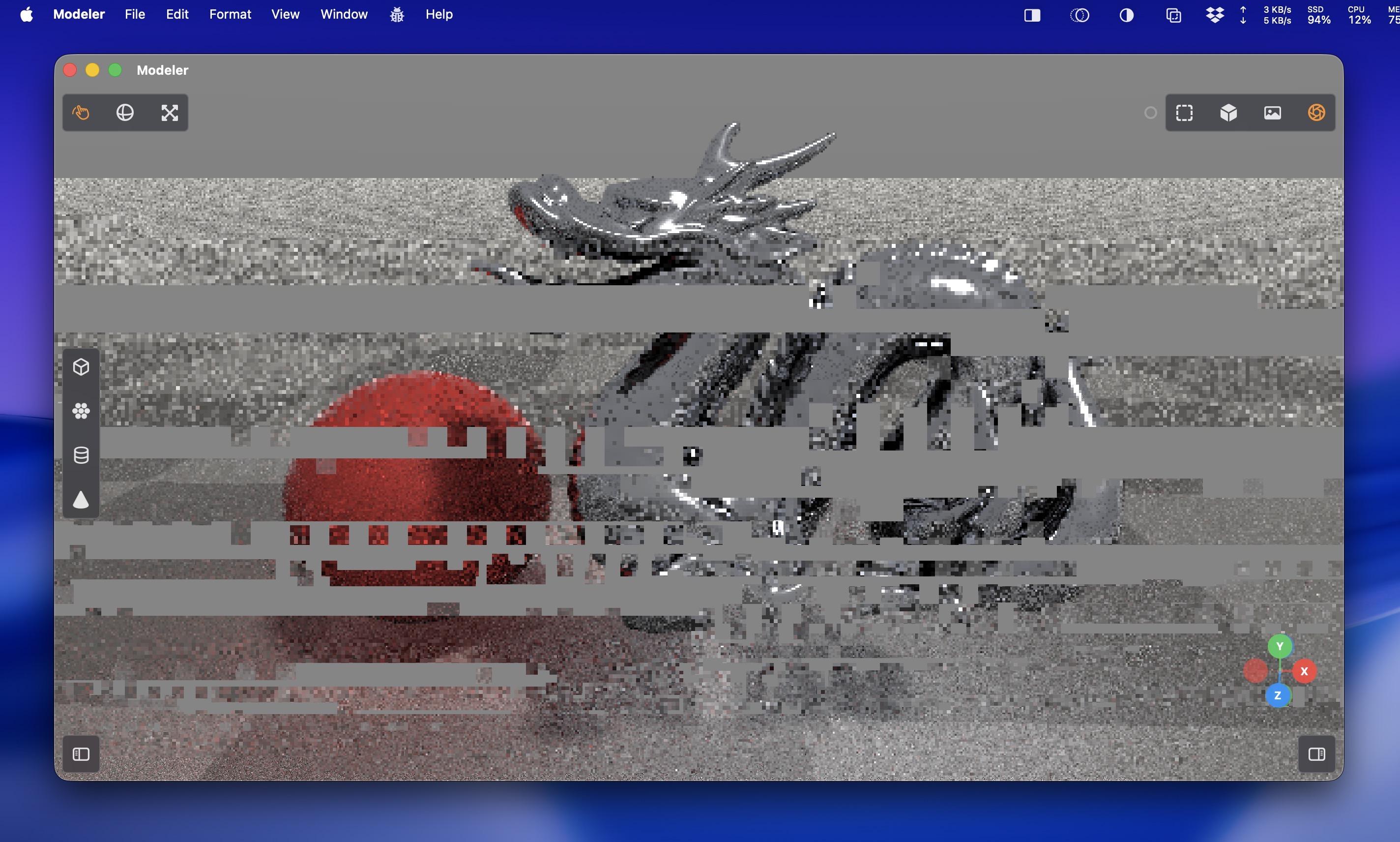Click the small circular render status indicator

click(1150, 113)
